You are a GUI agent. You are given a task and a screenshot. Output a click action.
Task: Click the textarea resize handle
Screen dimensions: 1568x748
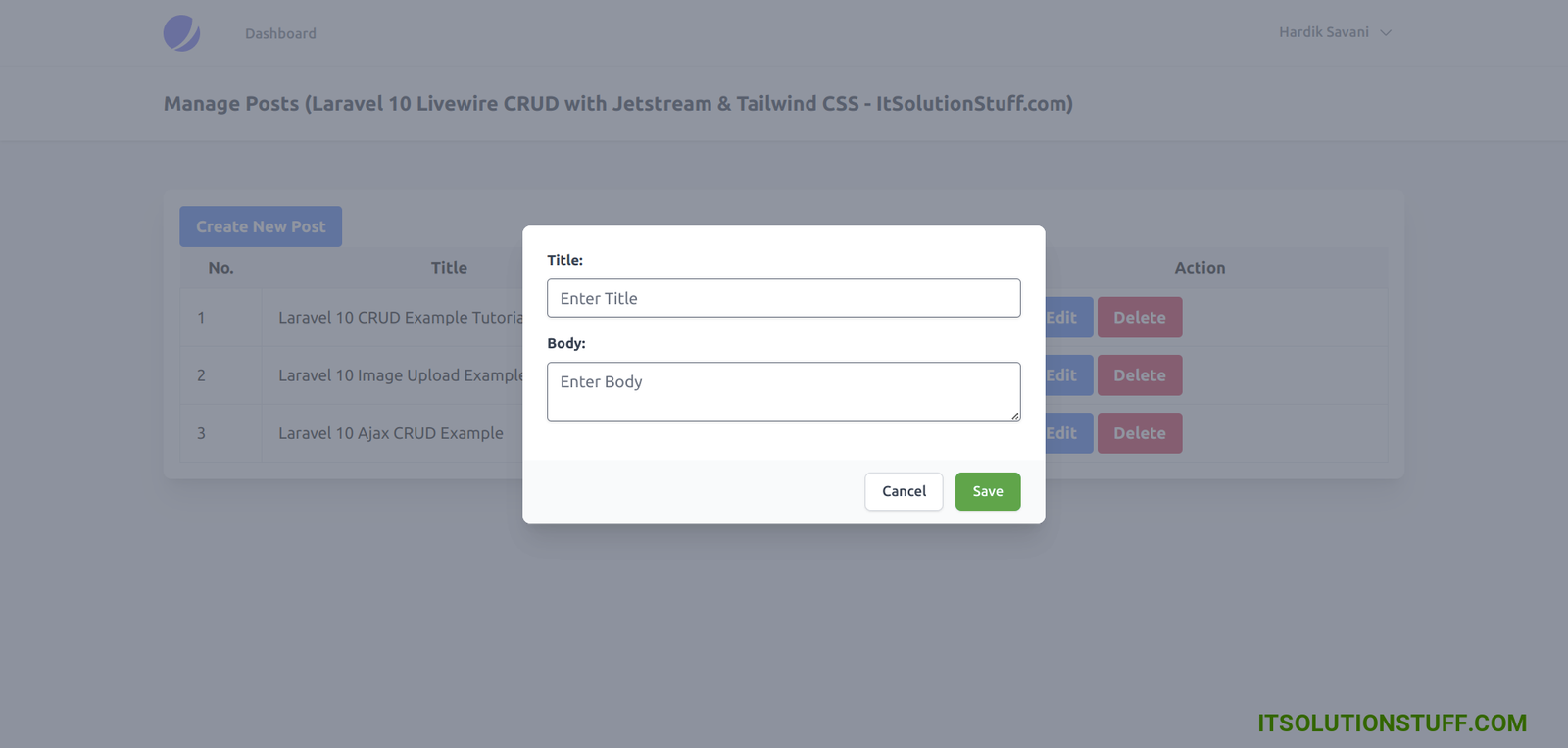coord(1014,416)
